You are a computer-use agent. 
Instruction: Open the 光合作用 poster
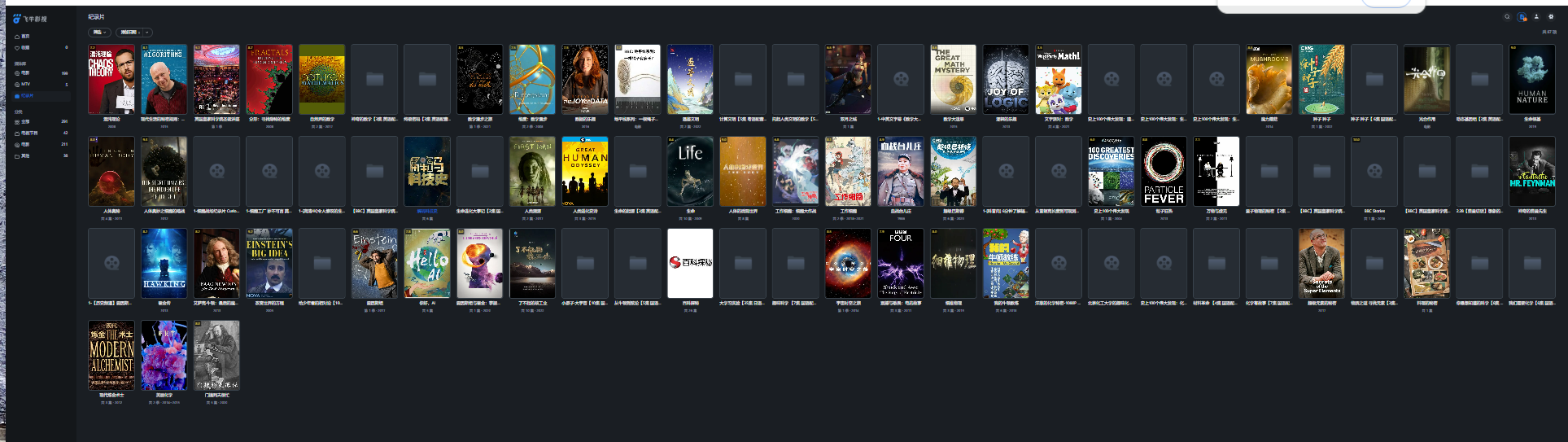(x=1427, y=79)
